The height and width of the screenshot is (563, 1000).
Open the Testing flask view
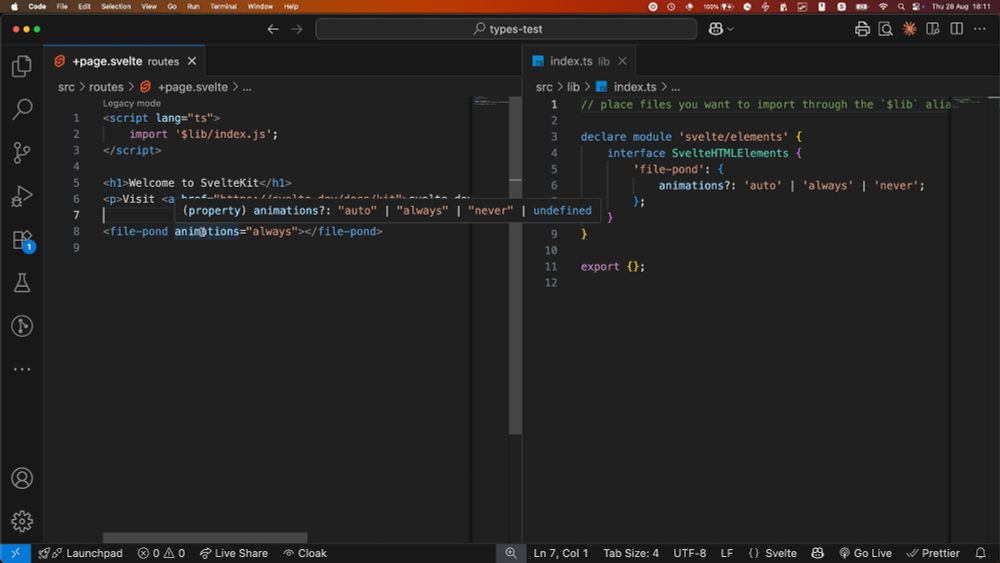point(22,282)
